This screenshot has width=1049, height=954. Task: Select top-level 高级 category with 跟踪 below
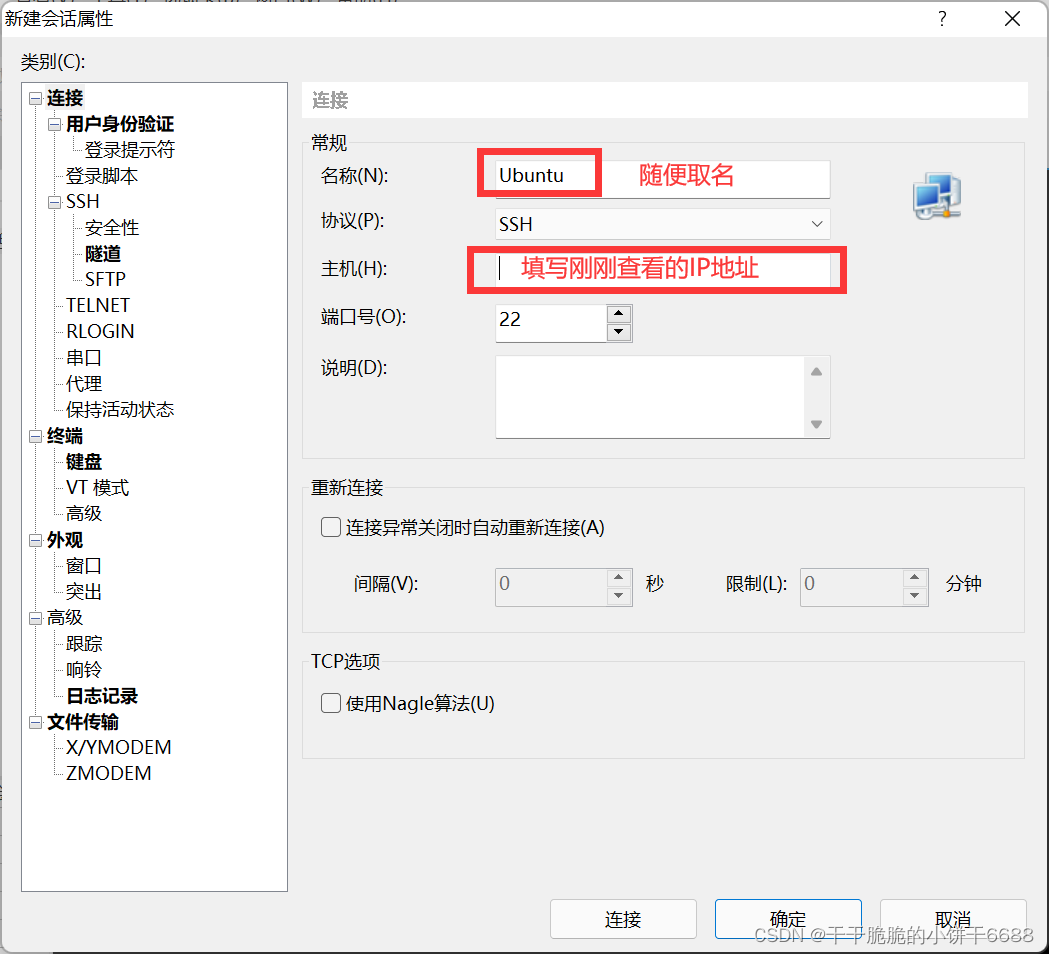point(64,618)
